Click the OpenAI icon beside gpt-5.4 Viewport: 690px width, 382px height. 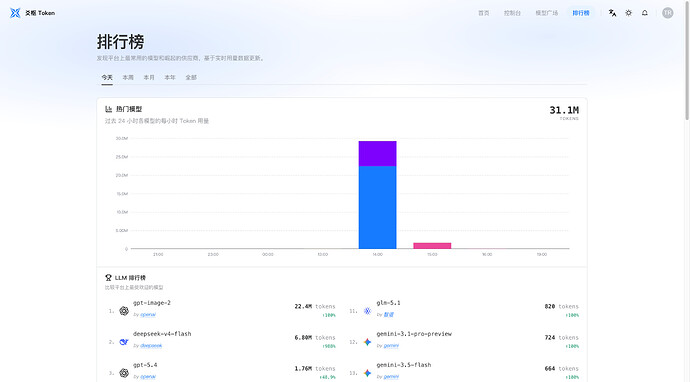[124, 373]
